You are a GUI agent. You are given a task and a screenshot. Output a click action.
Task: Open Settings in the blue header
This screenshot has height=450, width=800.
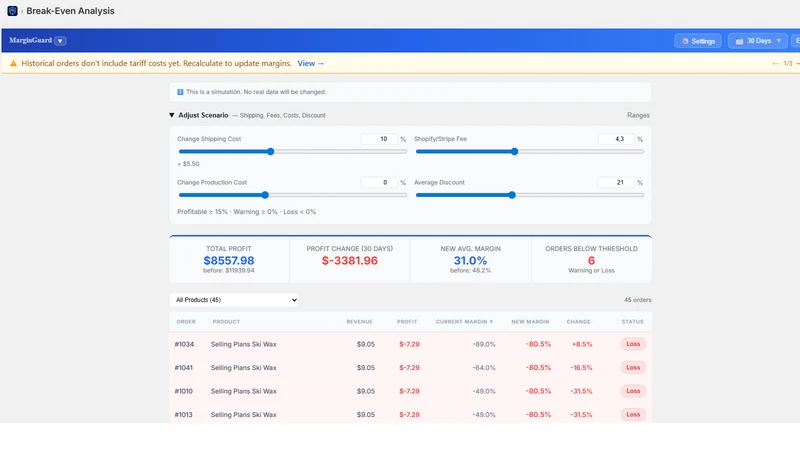pos(698,41)
